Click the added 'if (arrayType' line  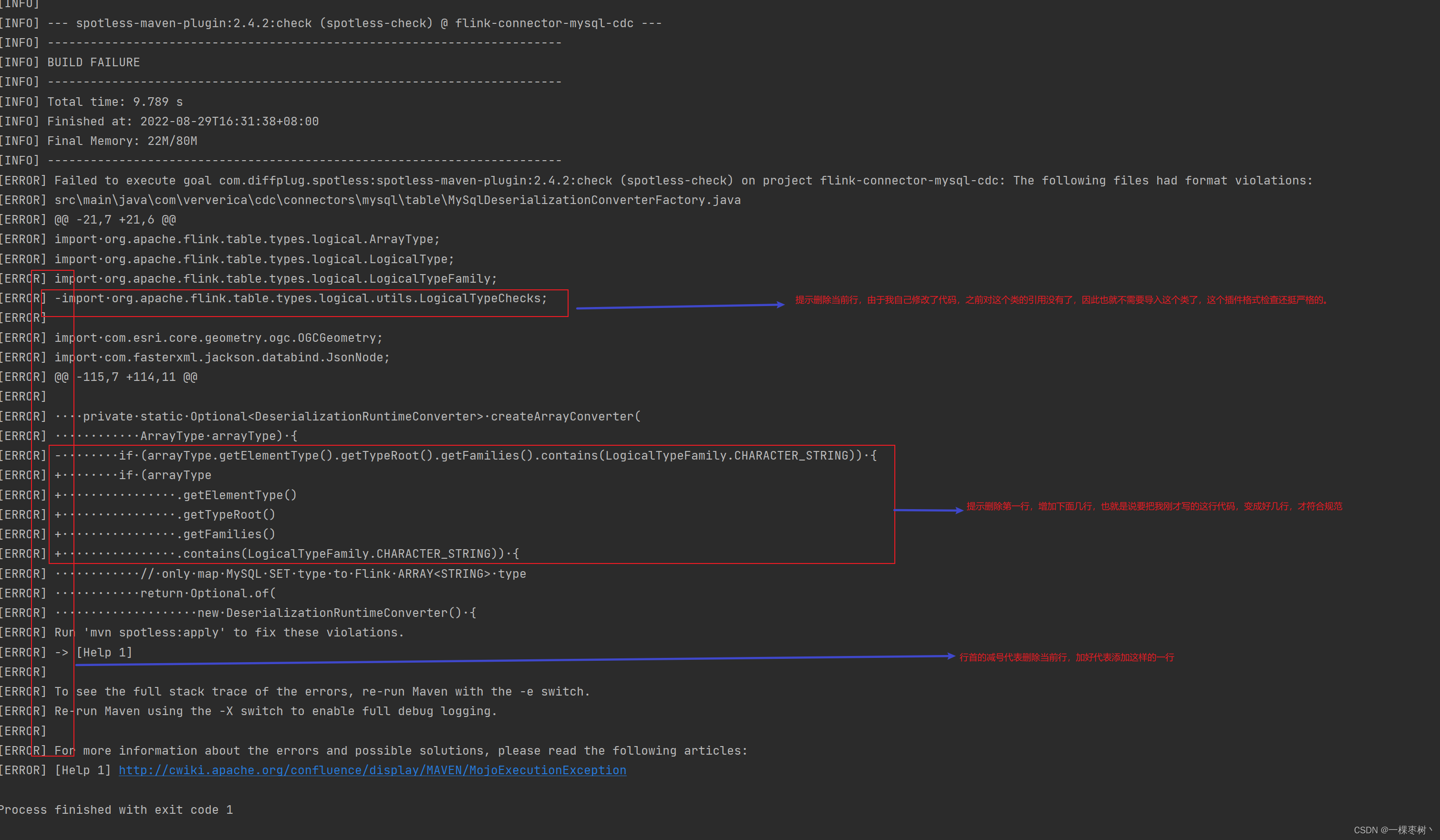click(106, 475)
